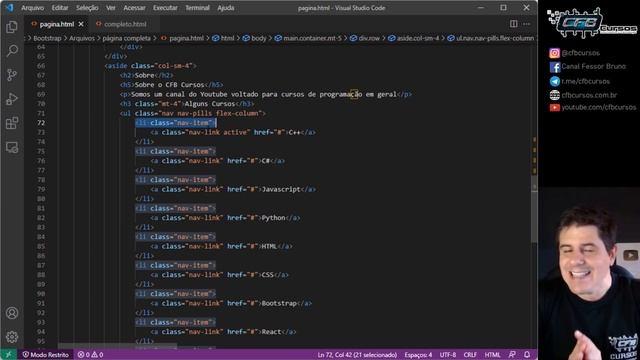
Task: Click the Alguns Cursos heading text in code
Action: tap(210, 104)
